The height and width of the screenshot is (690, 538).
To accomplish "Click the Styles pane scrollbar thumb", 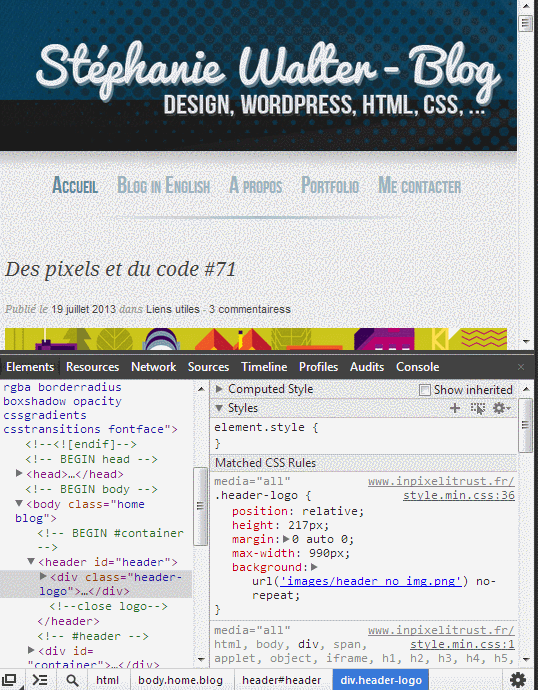I will click(525, 425).
